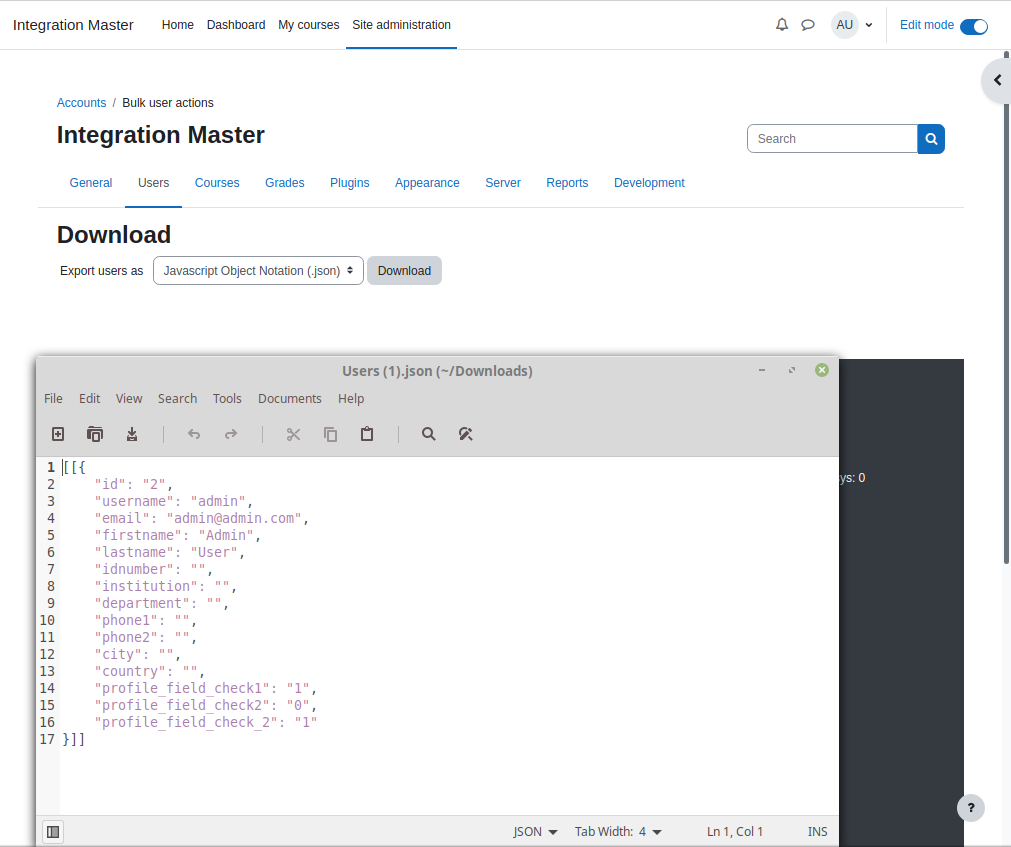Switch to the Users tab
Screen dimensions: 1011x847
153,183
